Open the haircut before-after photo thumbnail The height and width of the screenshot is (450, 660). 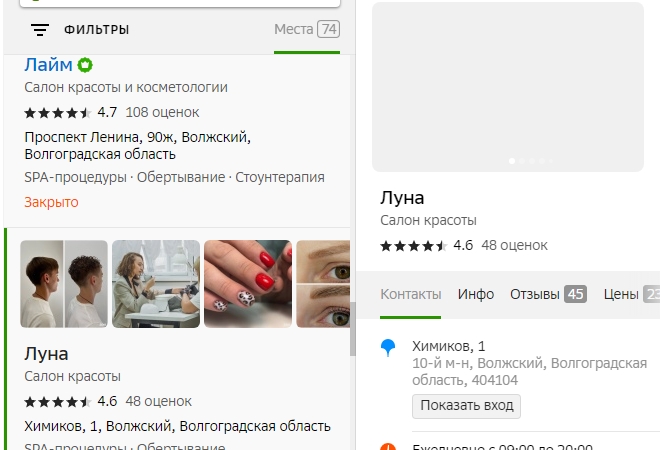click(64, 284)
